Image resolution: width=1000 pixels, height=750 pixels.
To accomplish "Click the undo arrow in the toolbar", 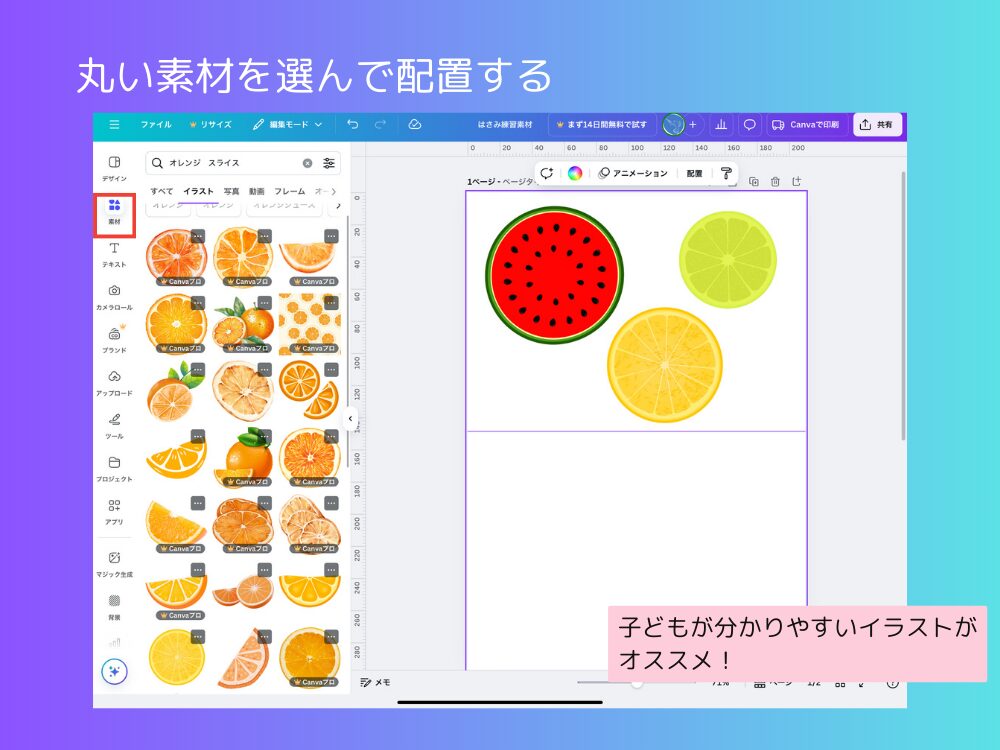I will pyautogui.click(x=350, y=124).
